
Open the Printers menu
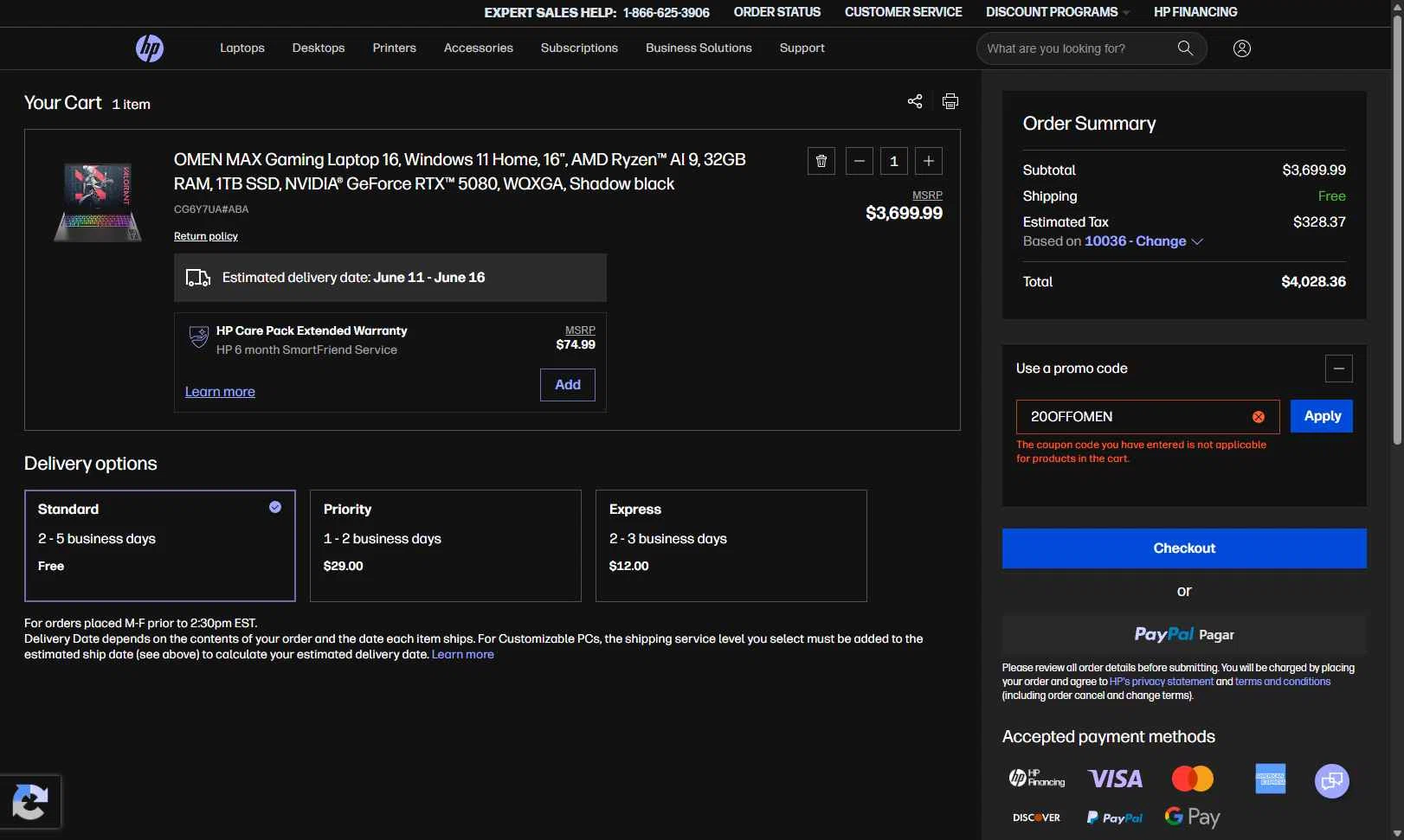[395, 48]
